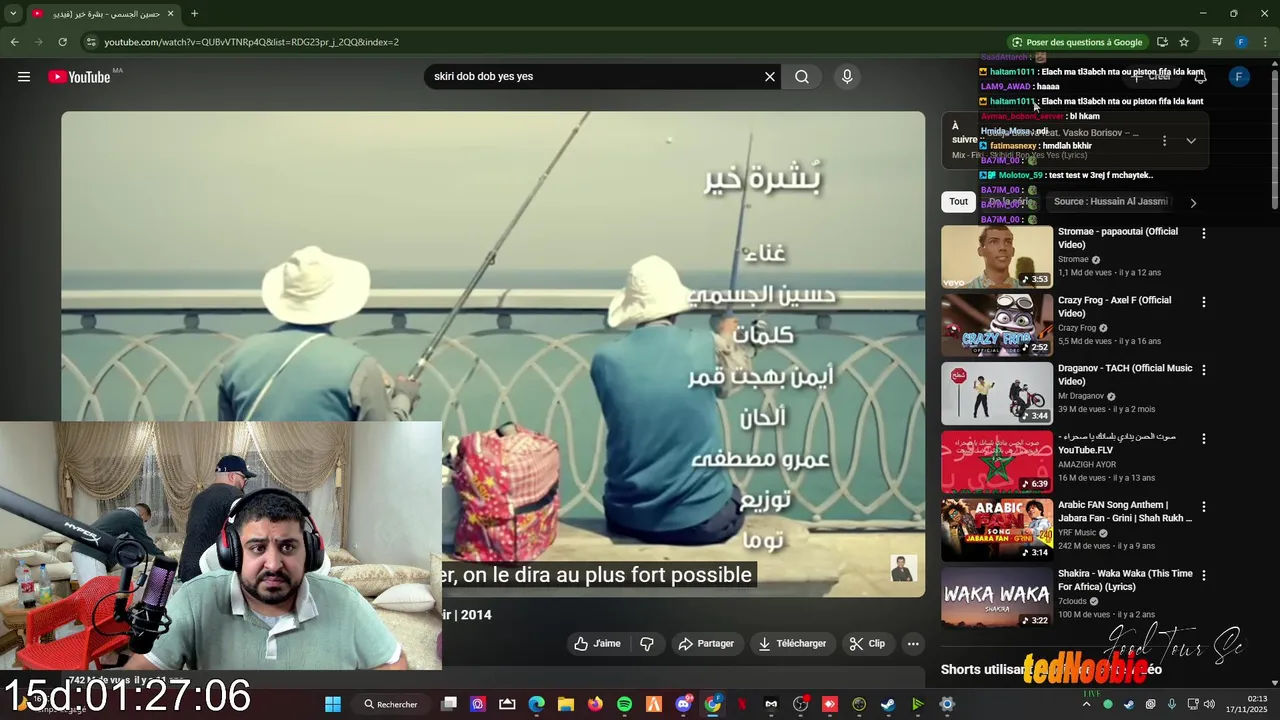Image resolution: width=1280 pixels, height=720 pixels.
Task: Open a new browser tab with plus
Action: point(194,14)
